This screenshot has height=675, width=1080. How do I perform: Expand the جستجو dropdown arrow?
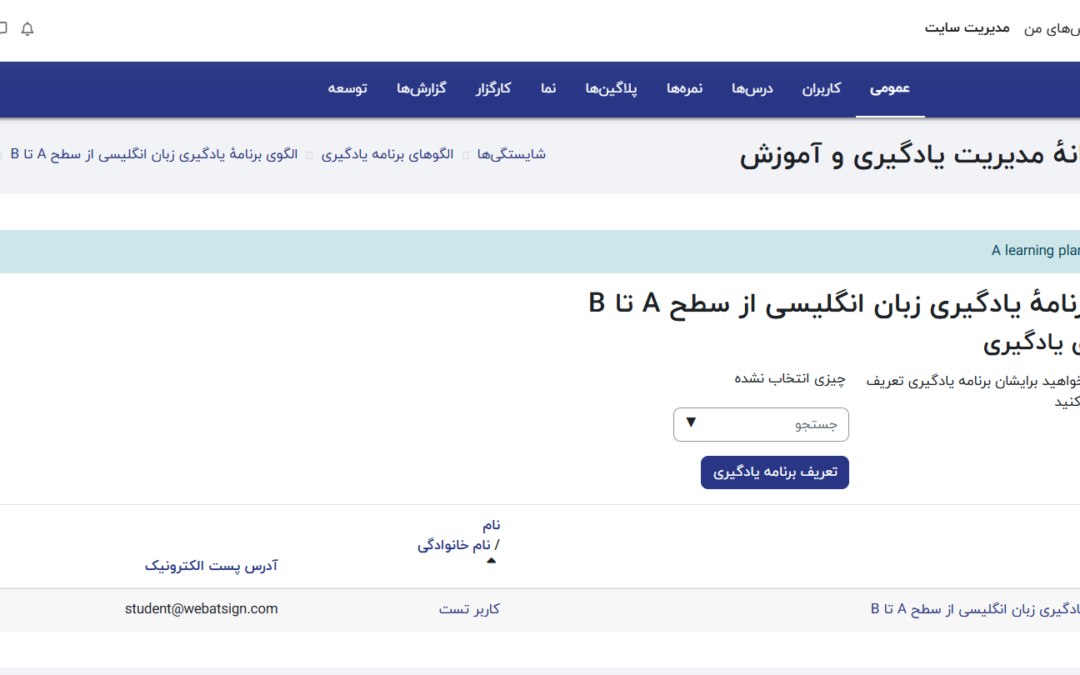point(691,424)
